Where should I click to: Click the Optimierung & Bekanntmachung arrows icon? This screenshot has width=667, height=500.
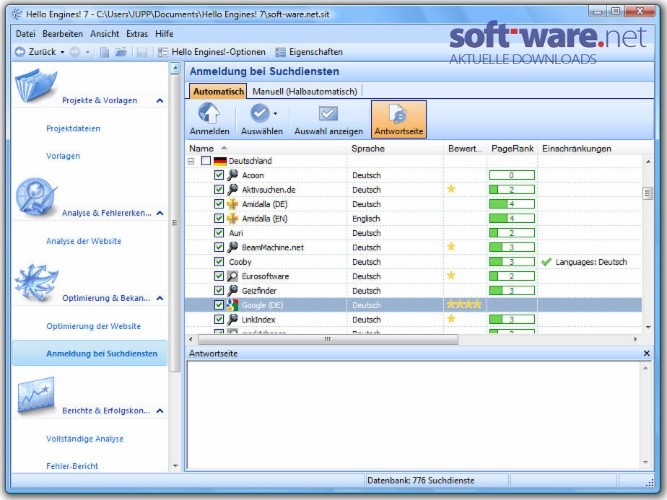coord(36,283)
